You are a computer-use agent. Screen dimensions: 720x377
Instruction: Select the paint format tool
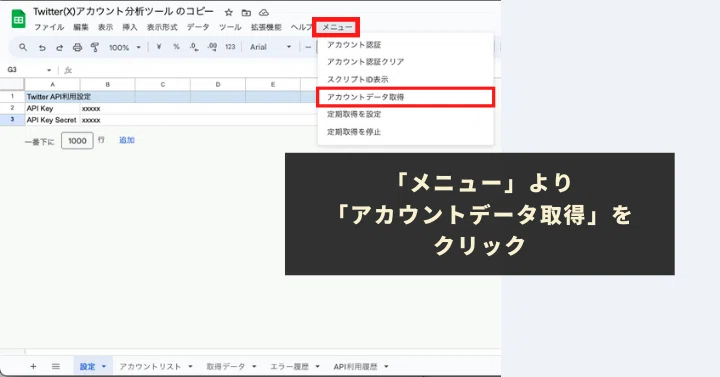[95, 47]
